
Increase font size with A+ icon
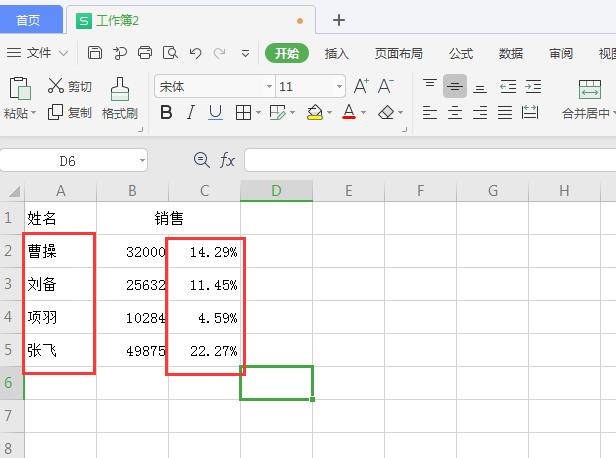pyautogui.click(x=361, y=87)
